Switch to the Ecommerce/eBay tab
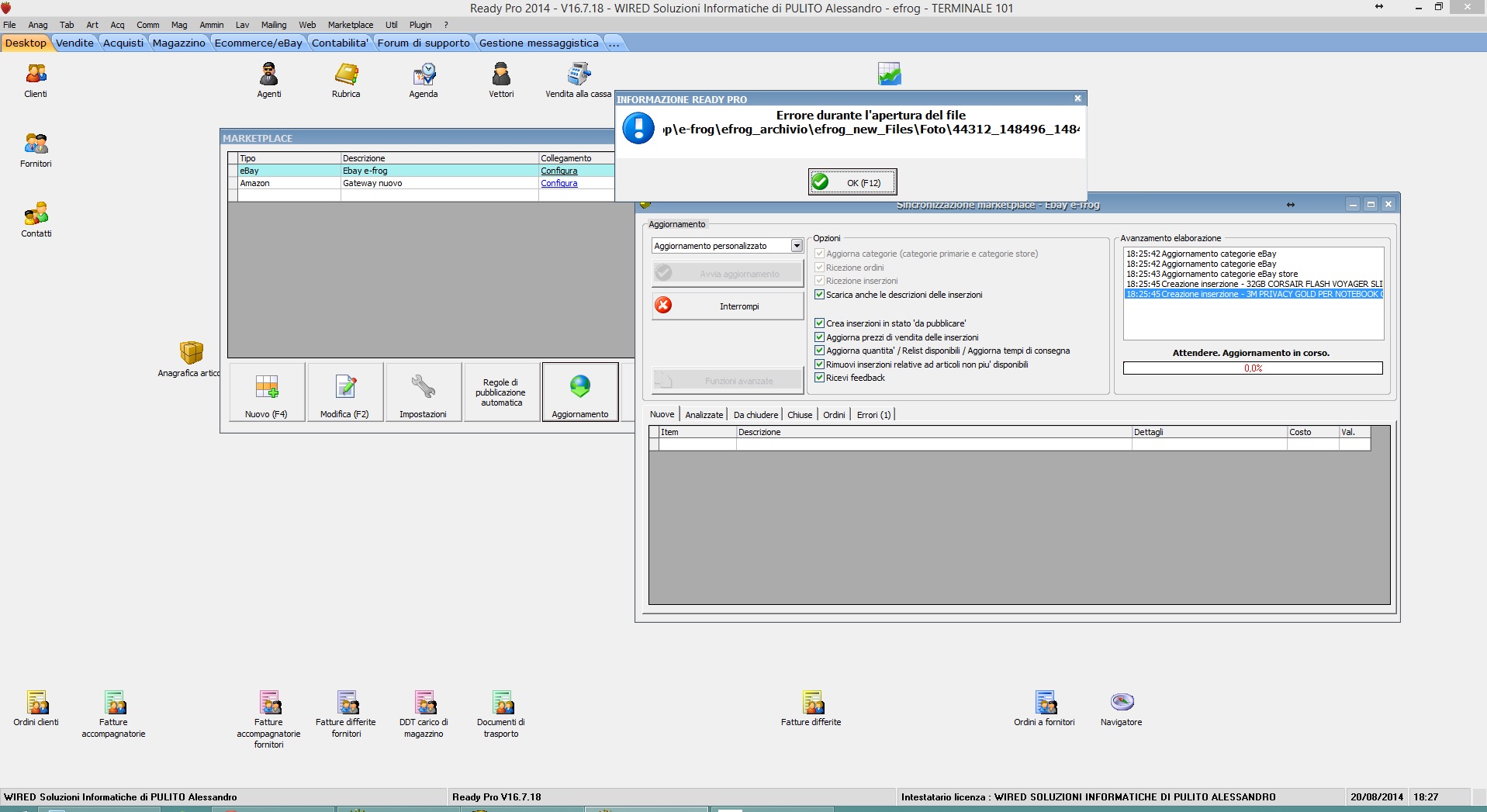 point(258,43)
